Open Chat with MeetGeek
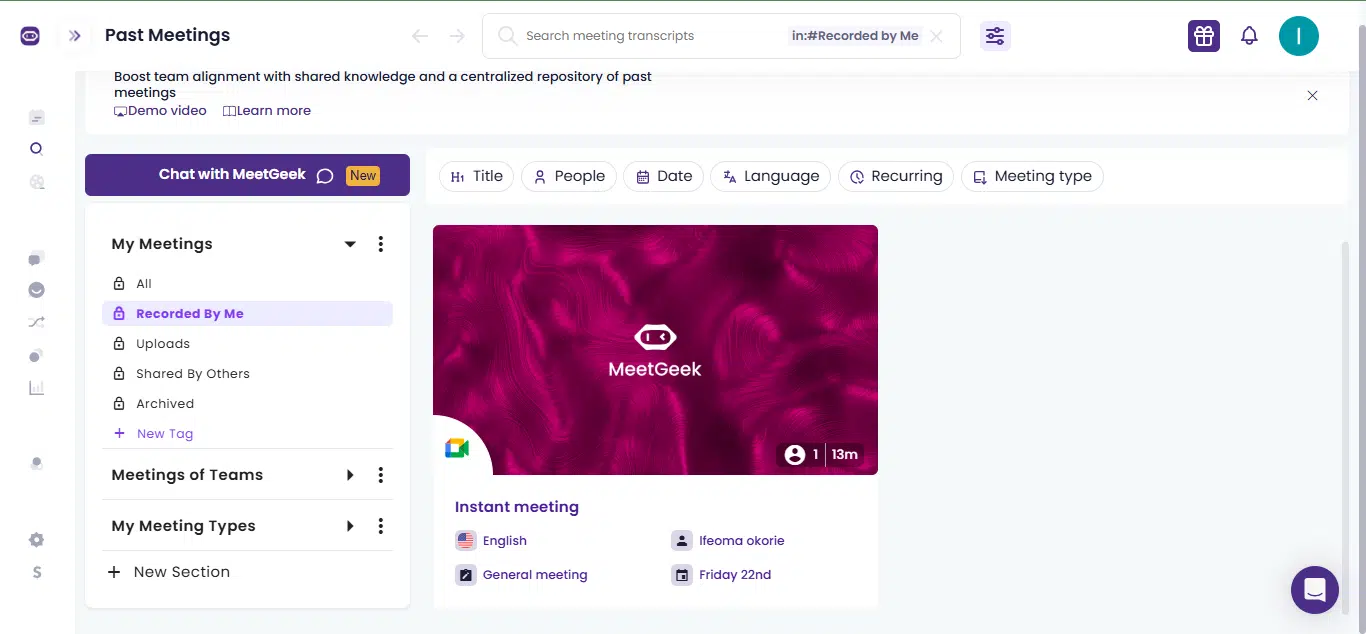1366x634 pixels. tap(247, 175)
